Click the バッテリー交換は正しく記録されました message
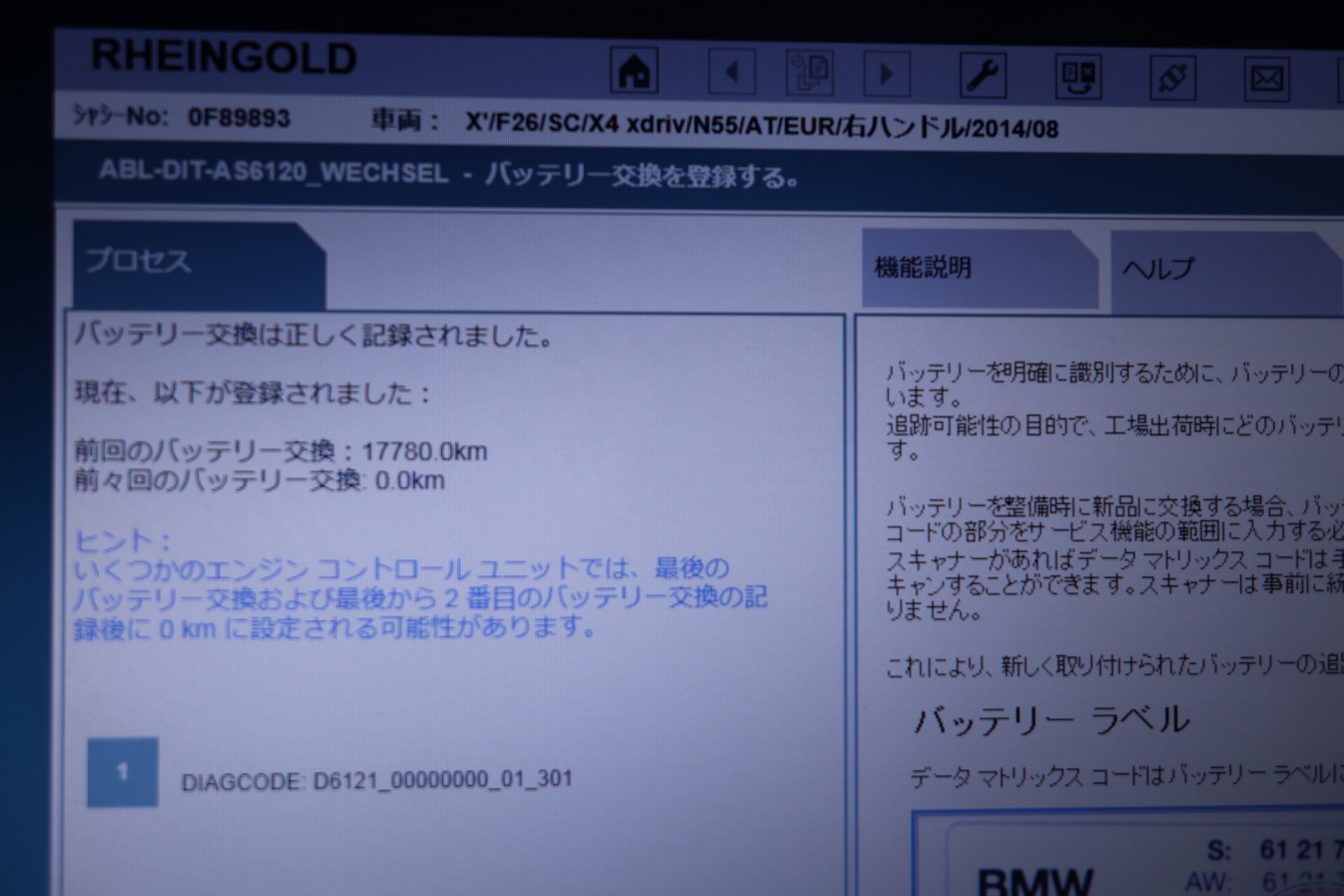 coord(314,335)
